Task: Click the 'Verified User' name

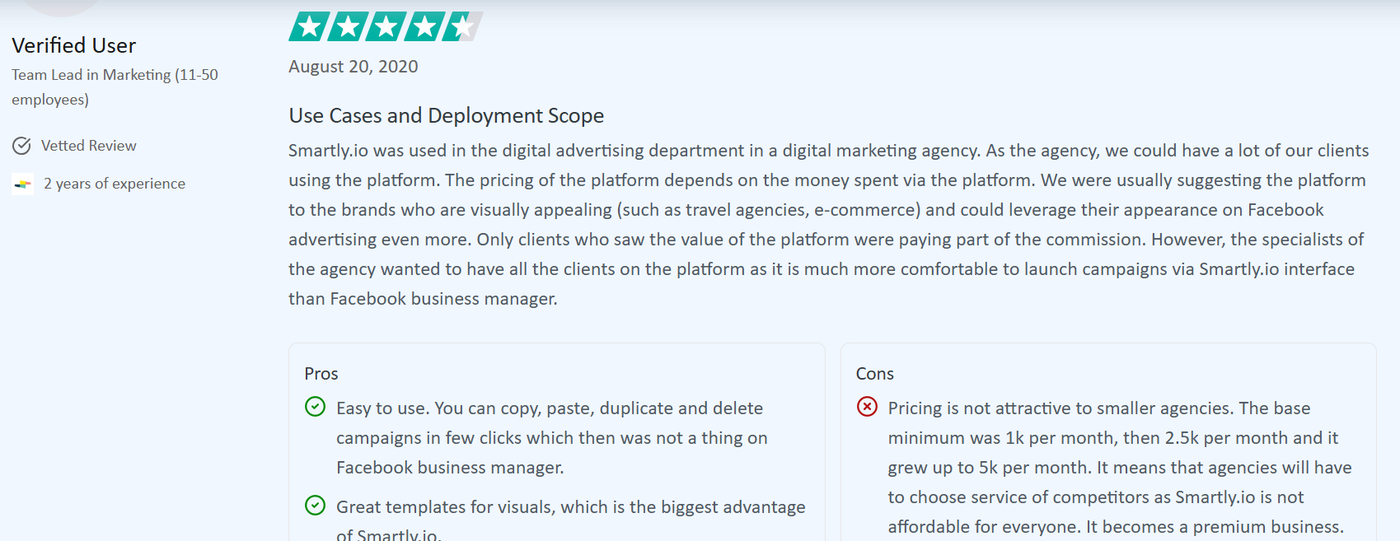Action: 74,46
